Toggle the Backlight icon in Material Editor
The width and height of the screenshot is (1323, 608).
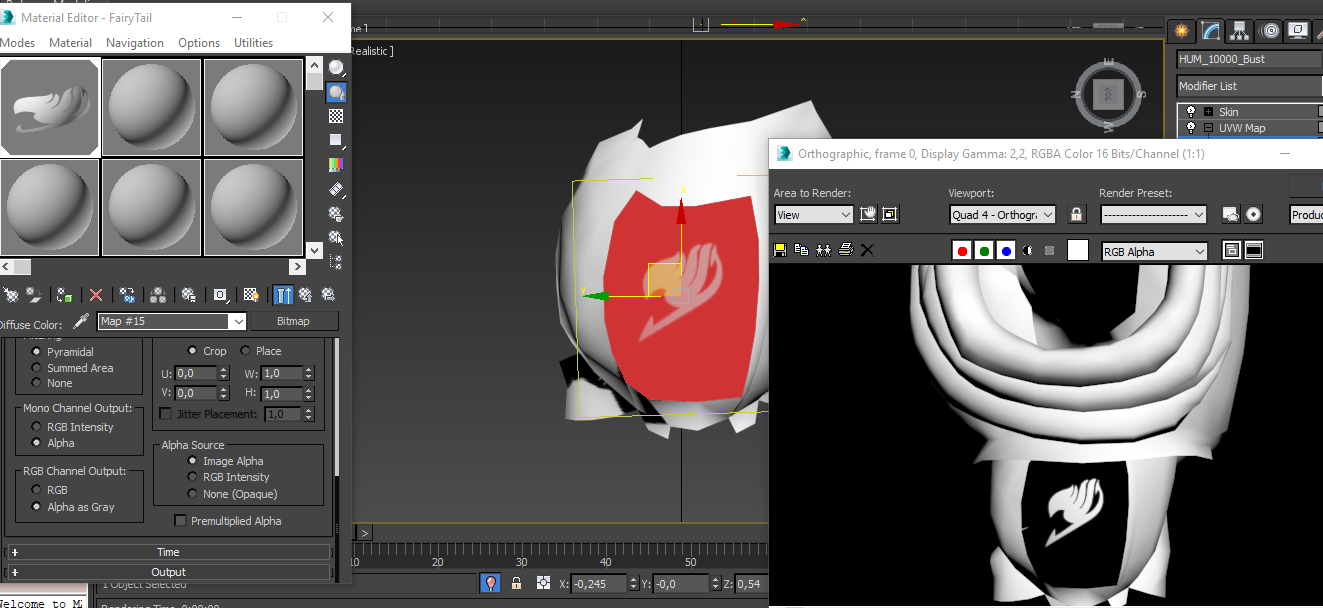click(337, 92)
